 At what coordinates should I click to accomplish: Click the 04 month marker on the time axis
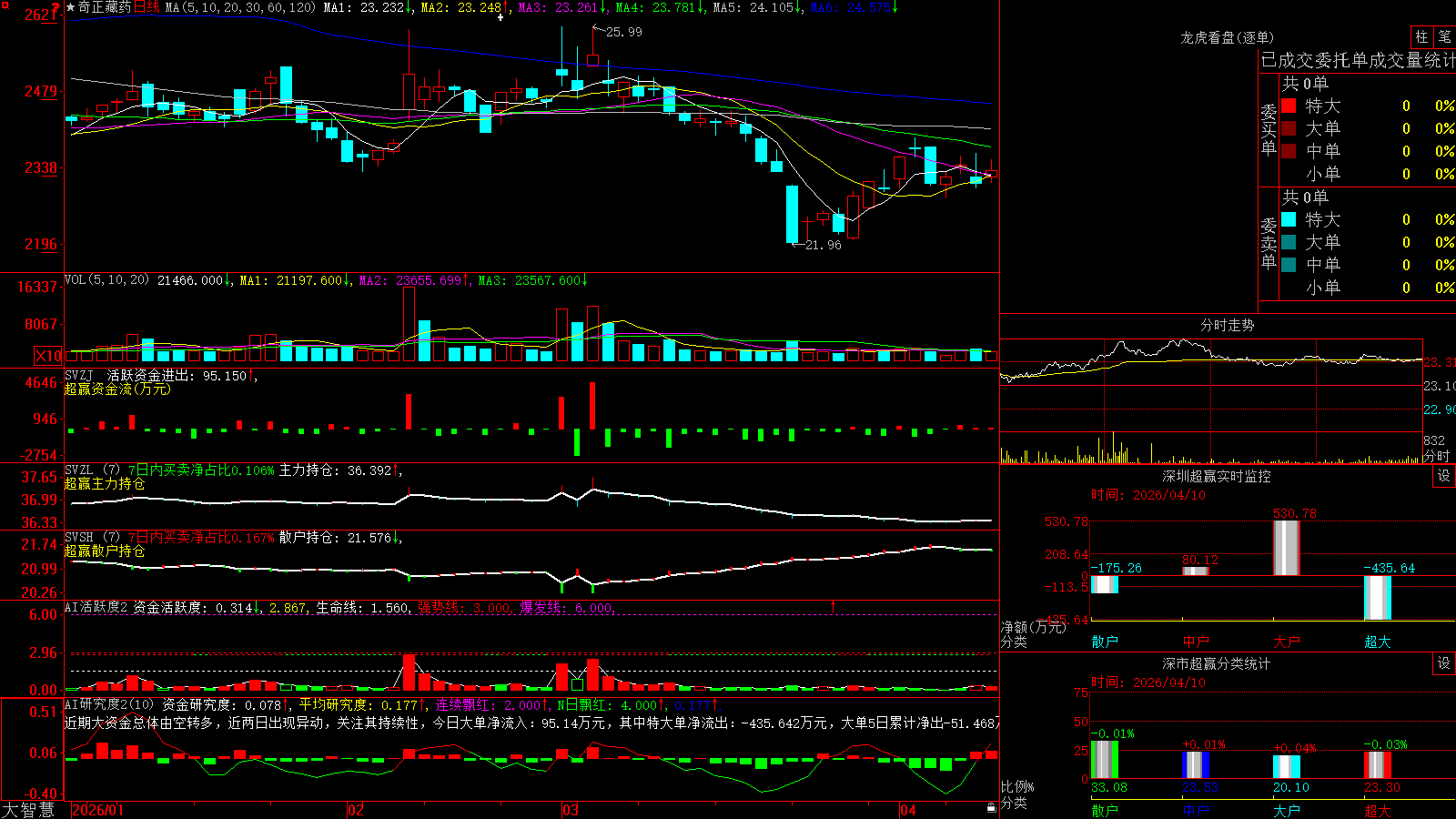(907, 810)
